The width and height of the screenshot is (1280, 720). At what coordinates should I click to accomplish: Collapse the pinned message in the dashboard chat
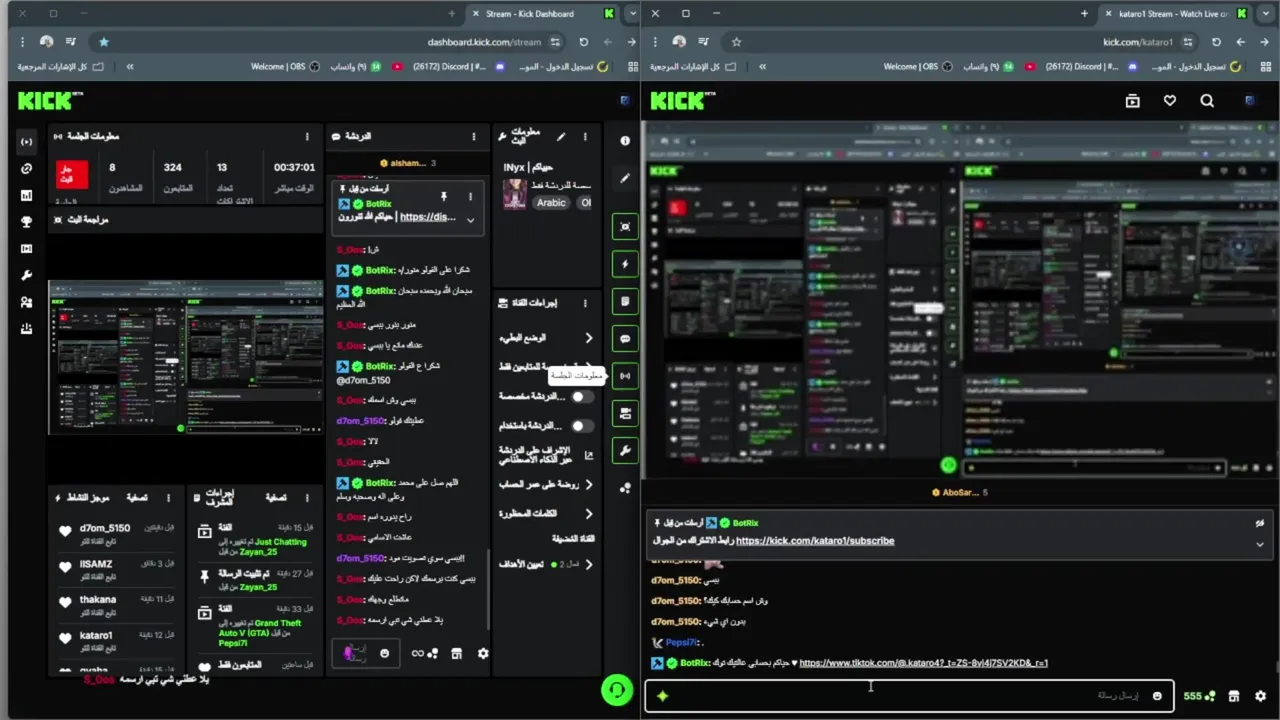(x=470, y=219)
